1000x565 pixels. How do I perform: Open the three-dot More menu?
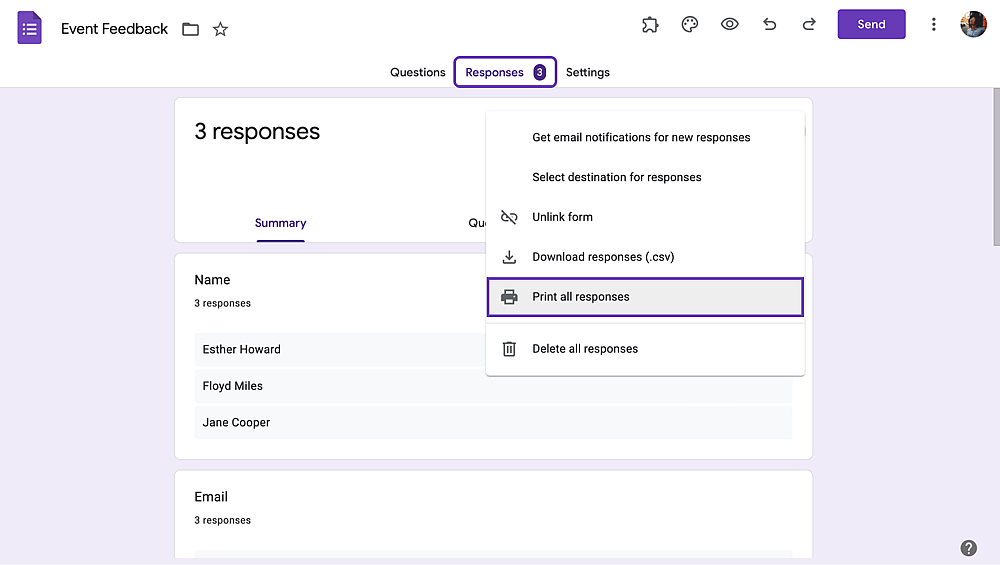934,24
